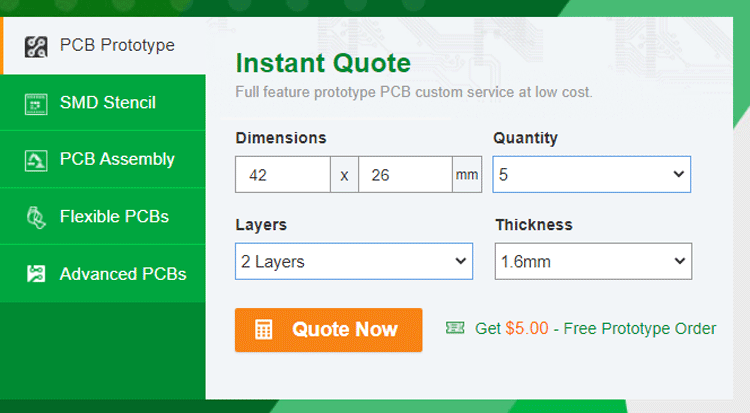This screenshot has width=750, height=413.
Task: Expand the Layers dropdown showing 2 Layers
Action: 354,262
